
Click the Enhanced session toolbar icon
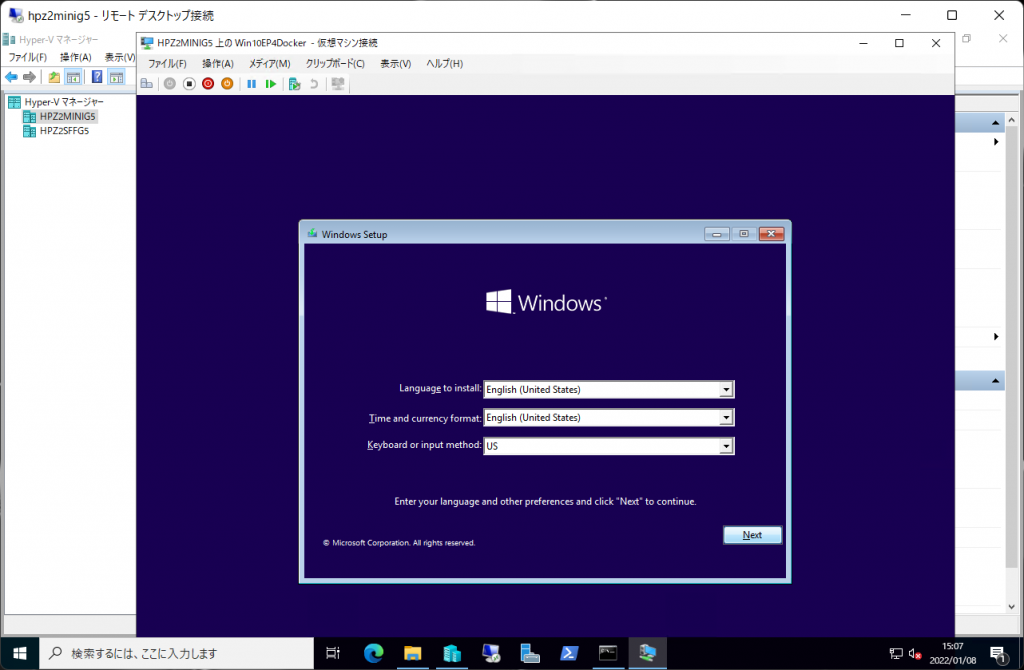(338, 84)
